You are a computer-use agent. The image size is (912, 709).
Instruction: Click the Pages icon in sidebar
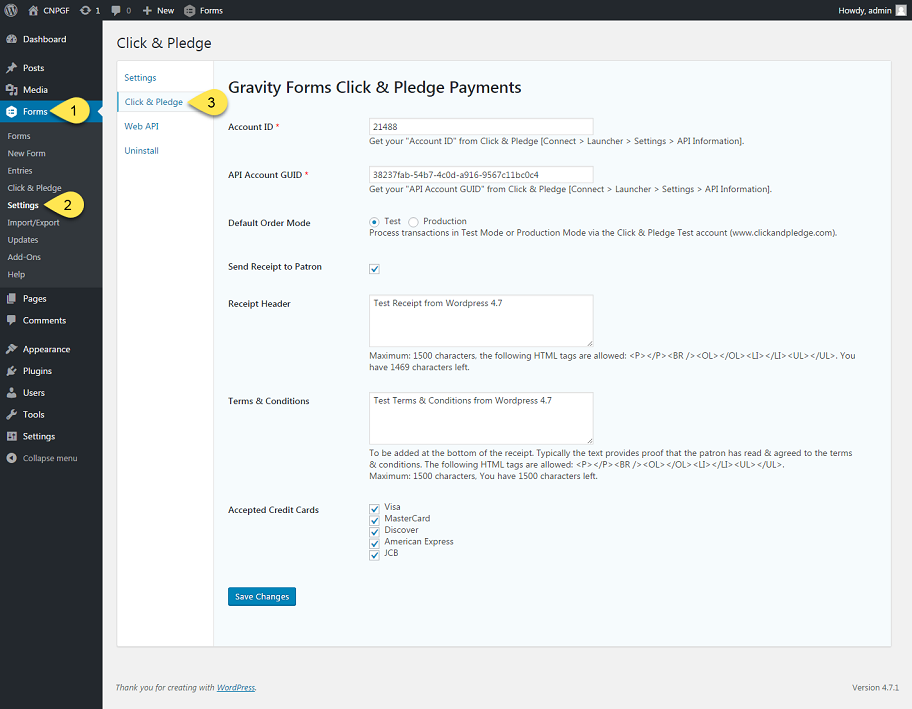coord(12,298)
